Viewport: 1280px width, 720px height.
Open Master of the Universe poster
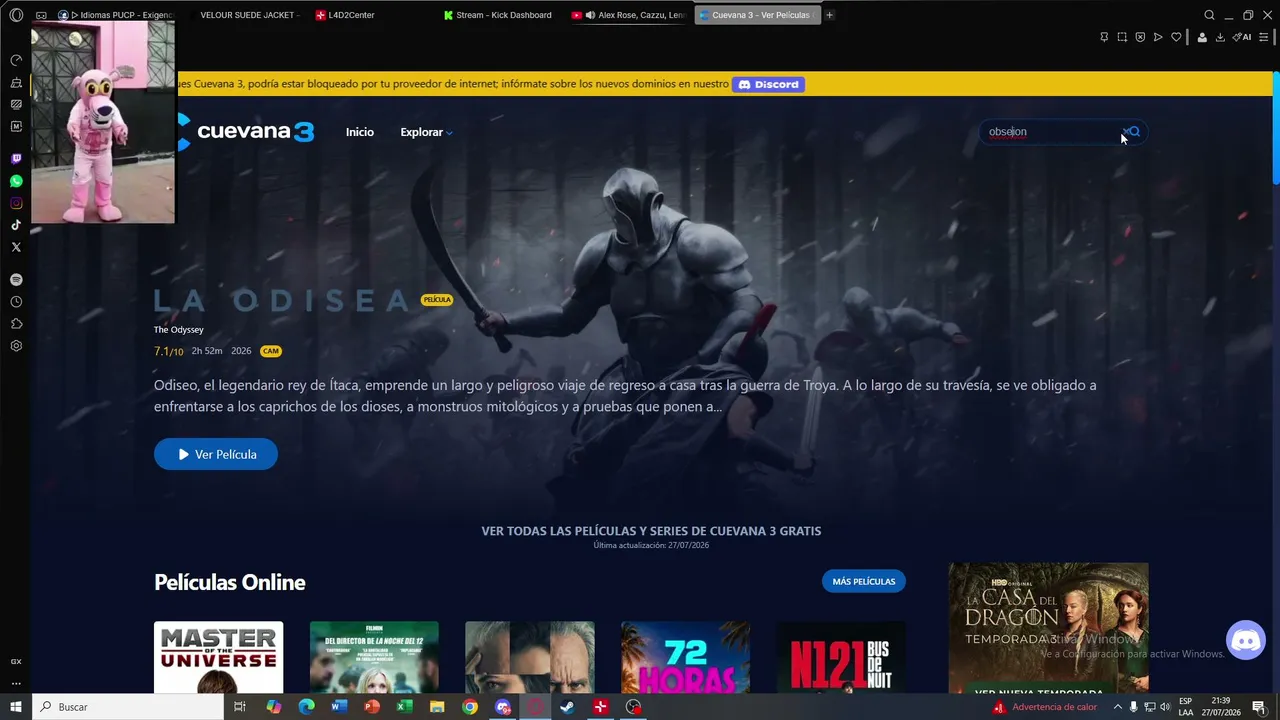[218, 657]
